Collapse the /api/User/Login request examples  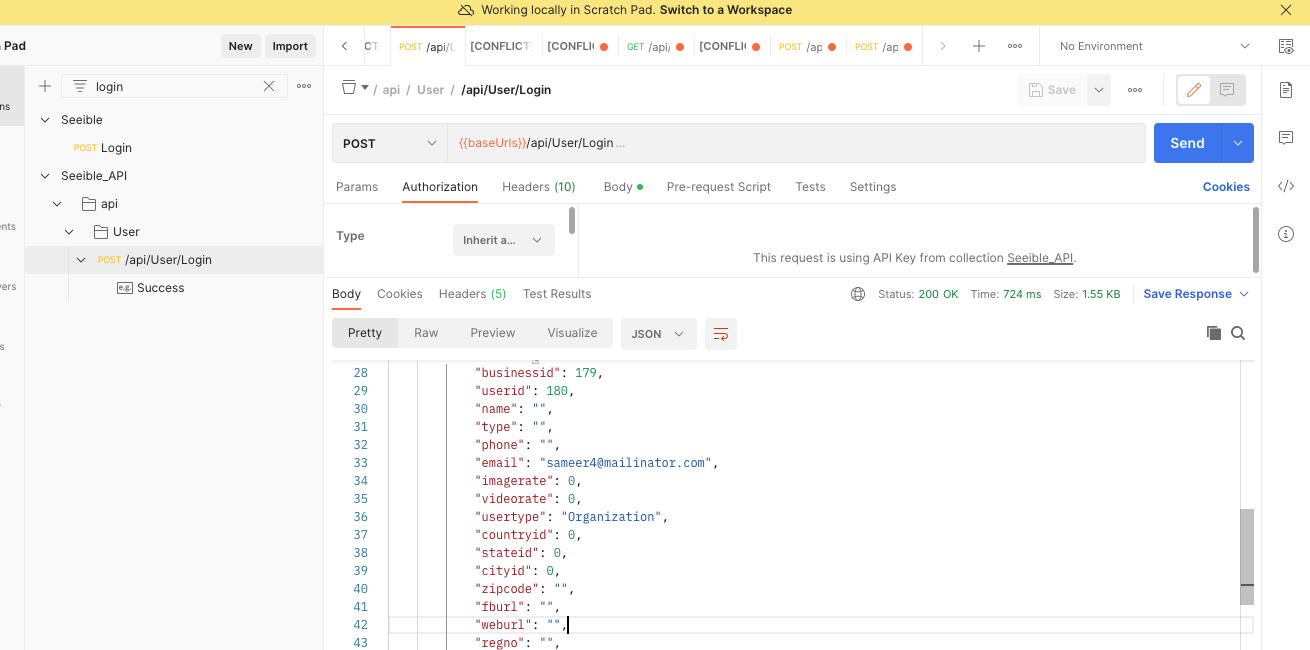coord(81,260)
